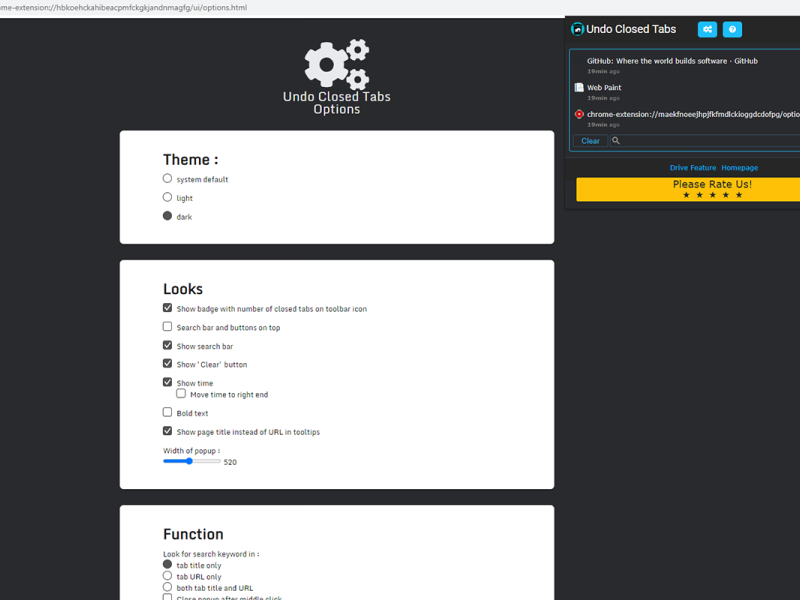Click the Undo Closed Tabs logo icon
800x600 pixels.
coord(577,29)
